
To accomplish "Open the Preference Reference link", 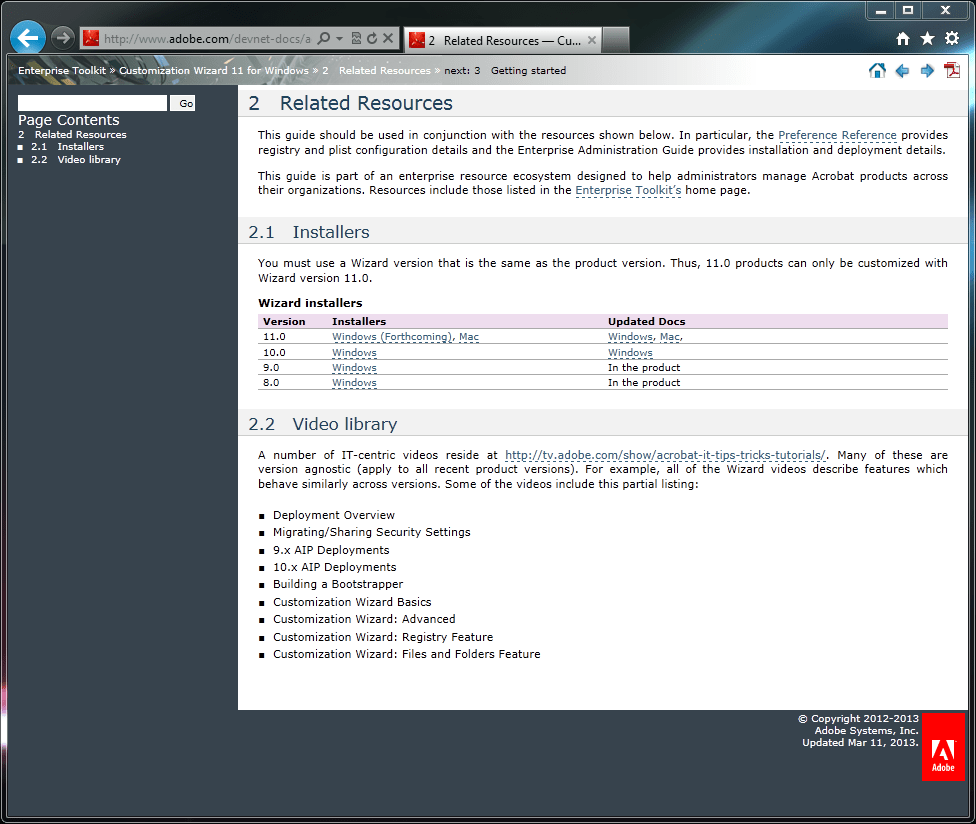I will coord(838,134).
